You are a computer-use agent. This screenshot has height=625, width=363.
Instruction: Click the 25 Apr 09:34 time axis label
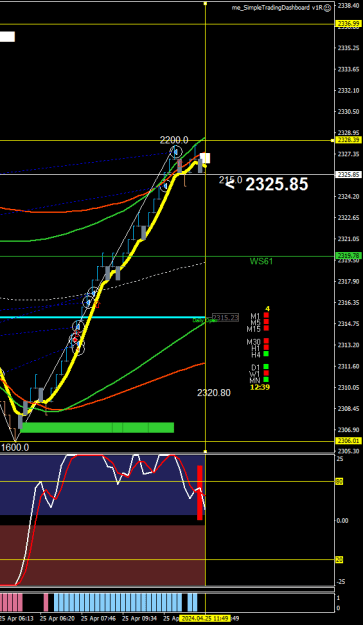pyautogui.click(x=139, y=619)
